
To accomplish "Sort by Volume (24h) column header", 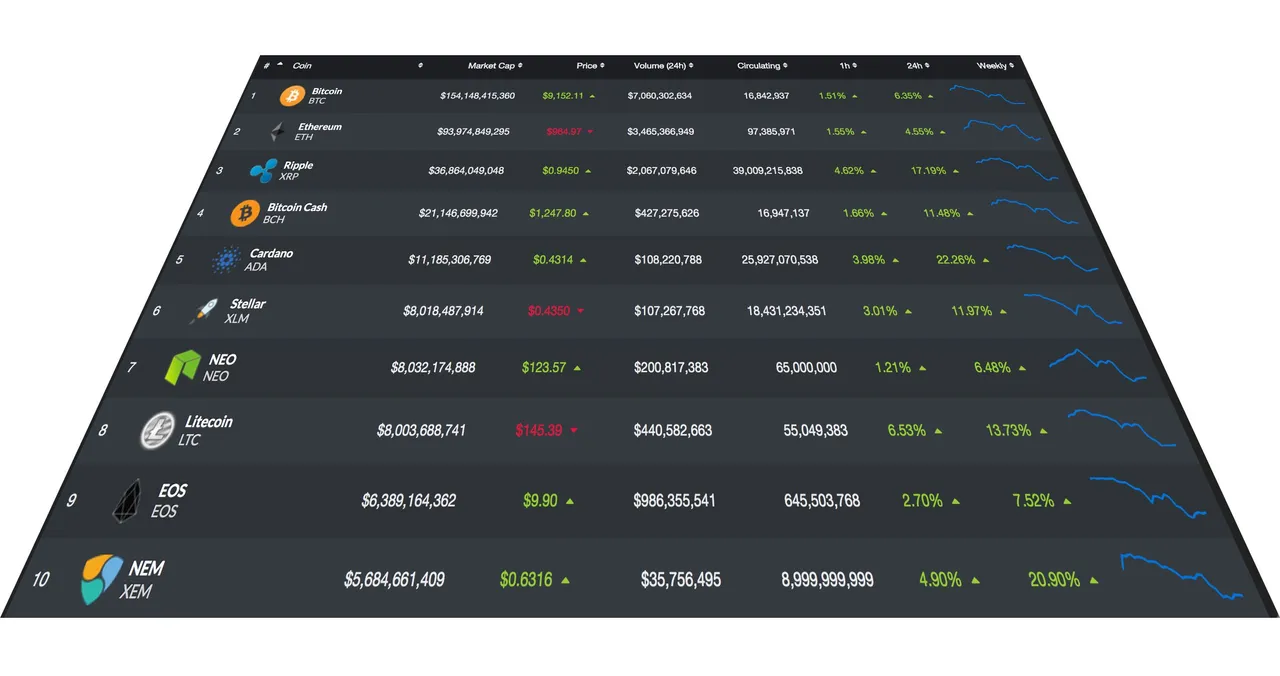I will 663,66.
